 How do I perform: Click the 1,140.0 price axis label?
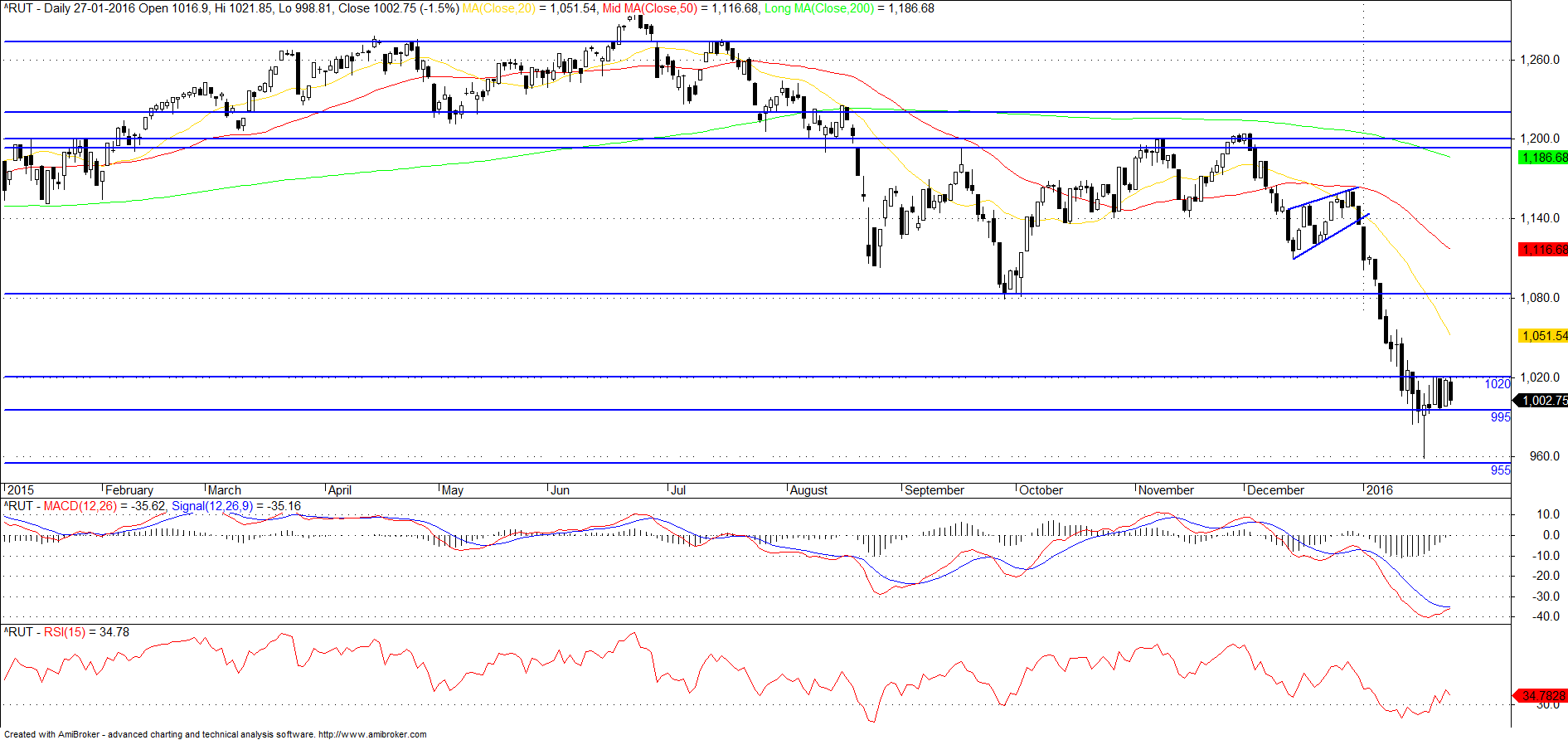point(1540,218)
